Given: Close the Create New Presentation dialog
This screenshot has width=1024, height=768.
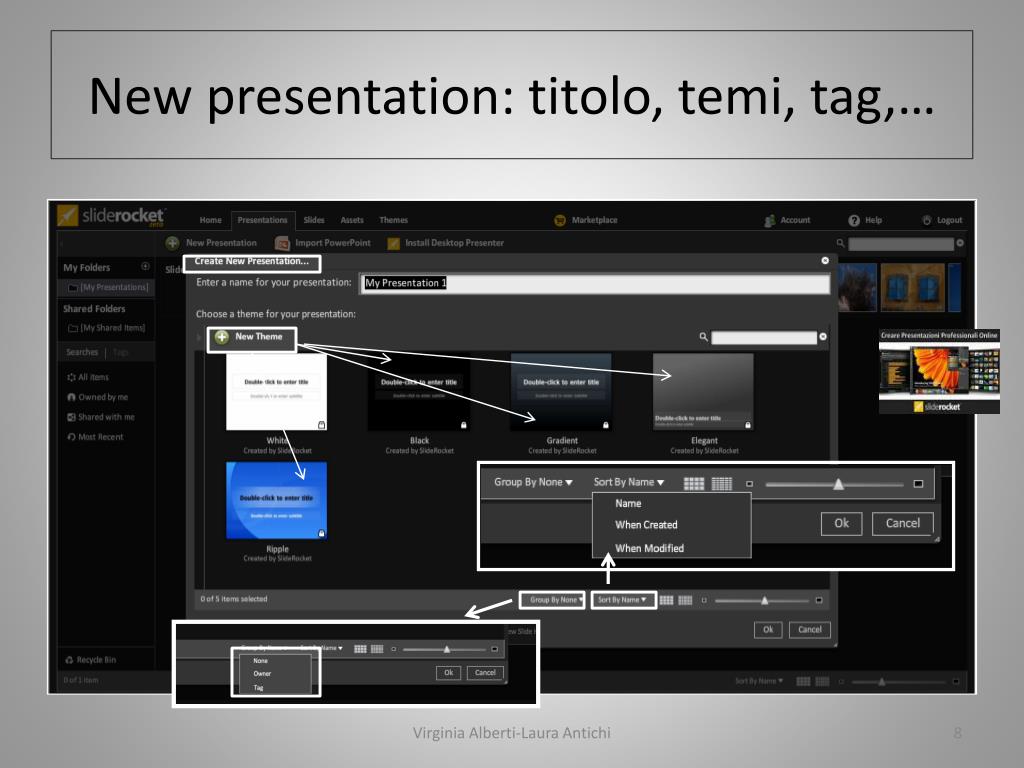Looking at the screenshot, I should click(825, 261).
